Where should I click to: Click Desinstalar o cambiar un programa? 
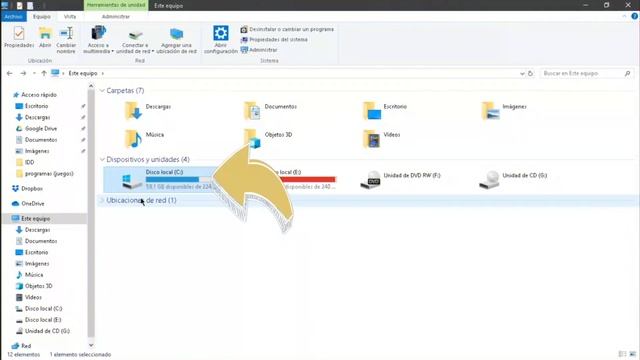tap(287, 29)
